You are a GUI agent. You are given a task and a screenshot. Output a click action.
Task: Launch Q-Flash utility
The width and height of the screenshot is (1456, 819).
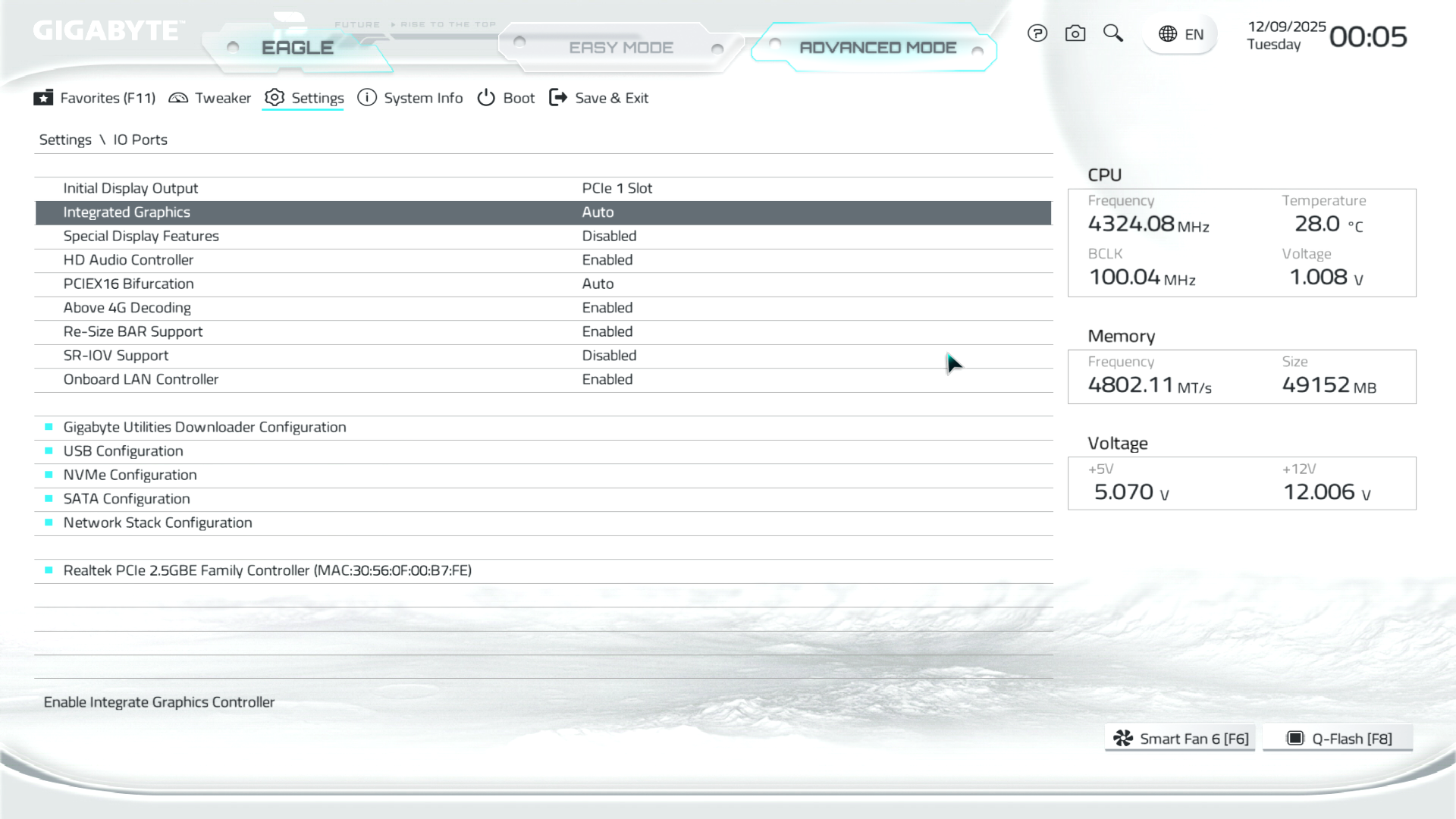click(1338, 739)
